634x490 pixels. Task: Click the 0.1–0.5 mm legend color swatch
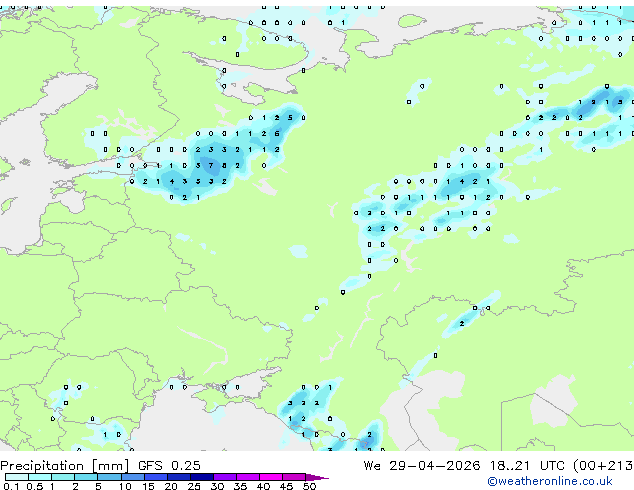point(17,477)
